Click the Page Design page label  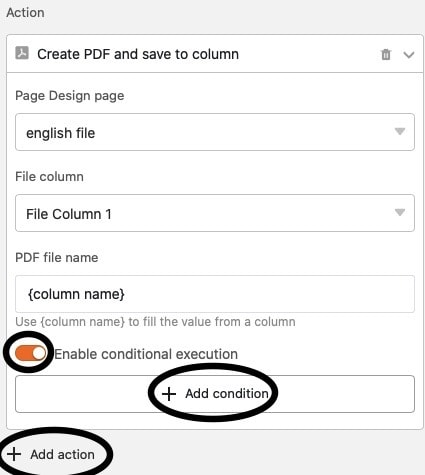[x=70, y=96]
